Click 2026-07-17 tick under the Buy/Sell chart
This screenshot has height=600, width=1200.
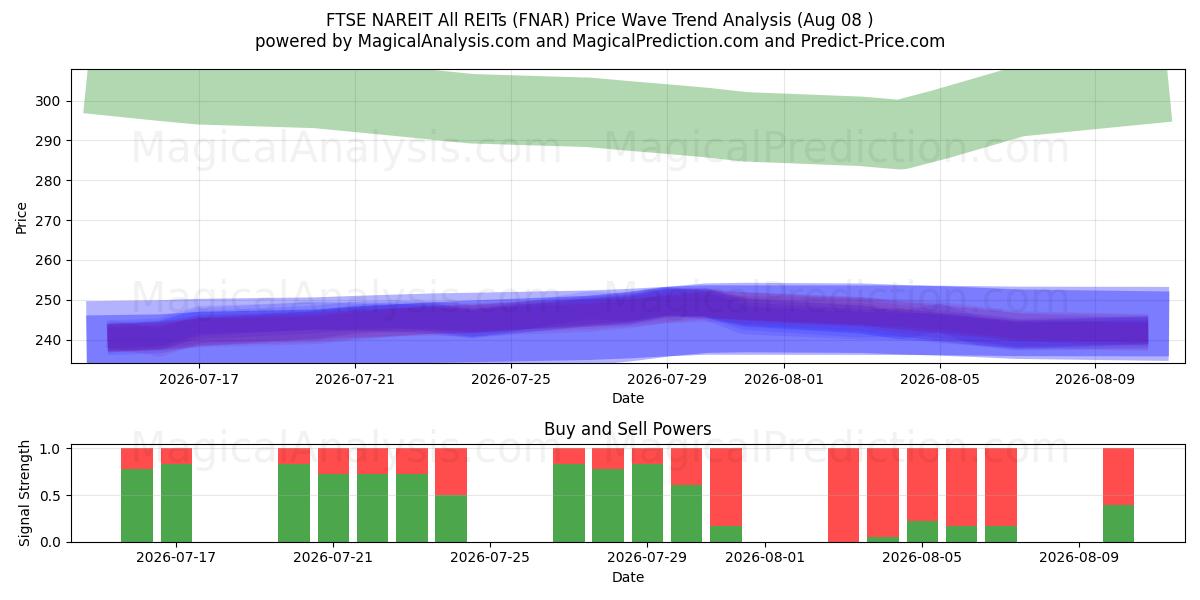tap(177, 558)
